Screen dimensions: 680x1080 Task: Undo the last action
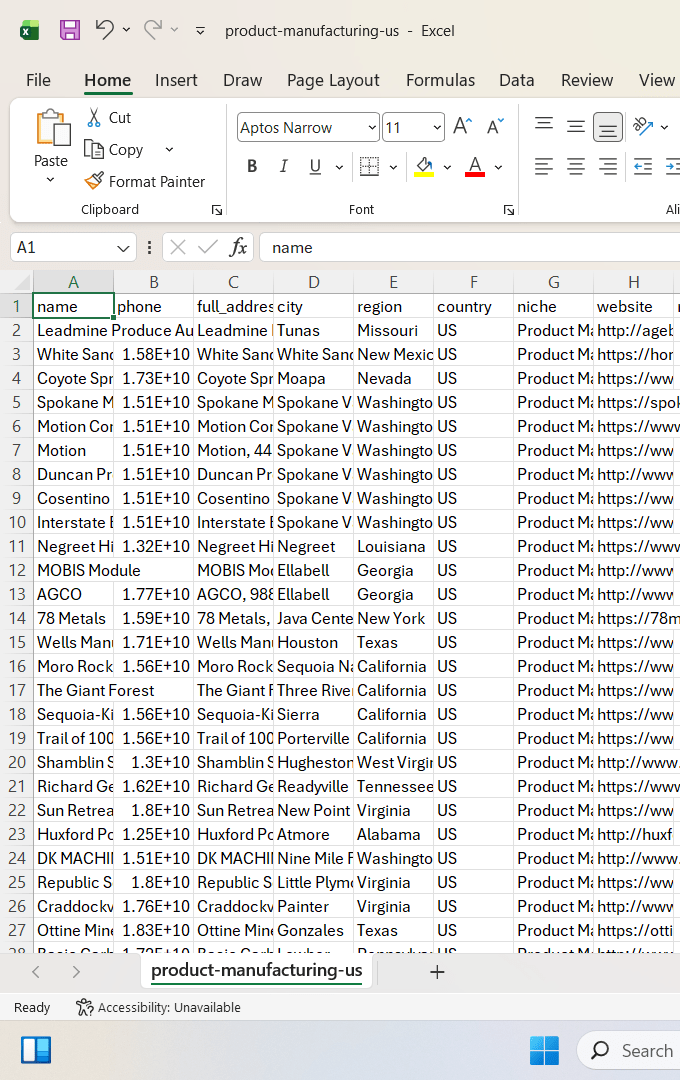pos(105,30)
